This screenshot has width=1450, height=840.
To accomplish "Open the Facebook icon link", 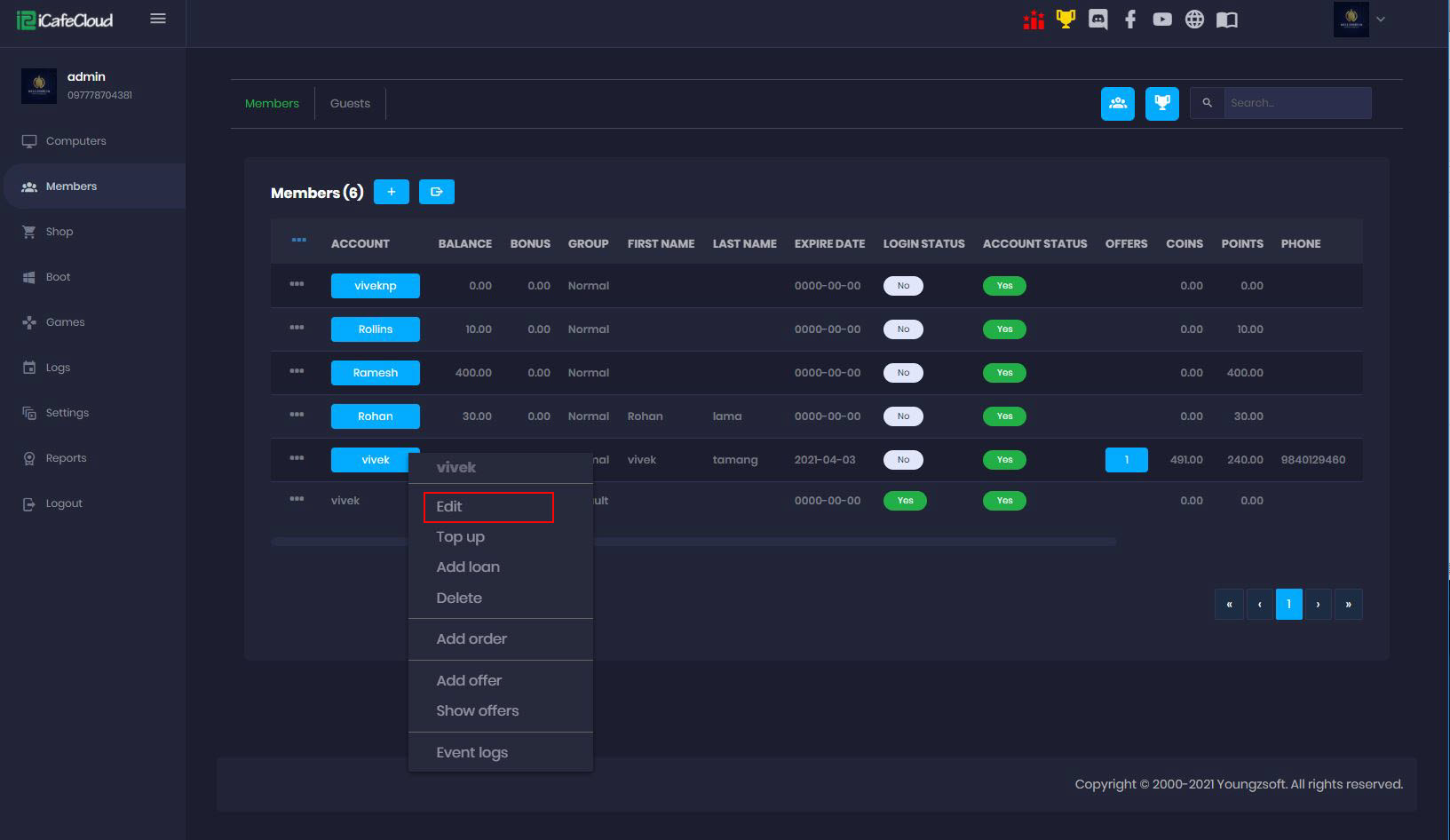I will tap(1129, 20).
